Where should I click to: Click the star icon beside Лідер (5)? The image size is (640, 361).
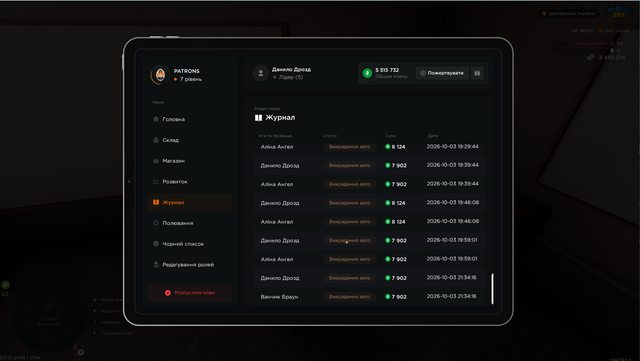tap(275, 77)
